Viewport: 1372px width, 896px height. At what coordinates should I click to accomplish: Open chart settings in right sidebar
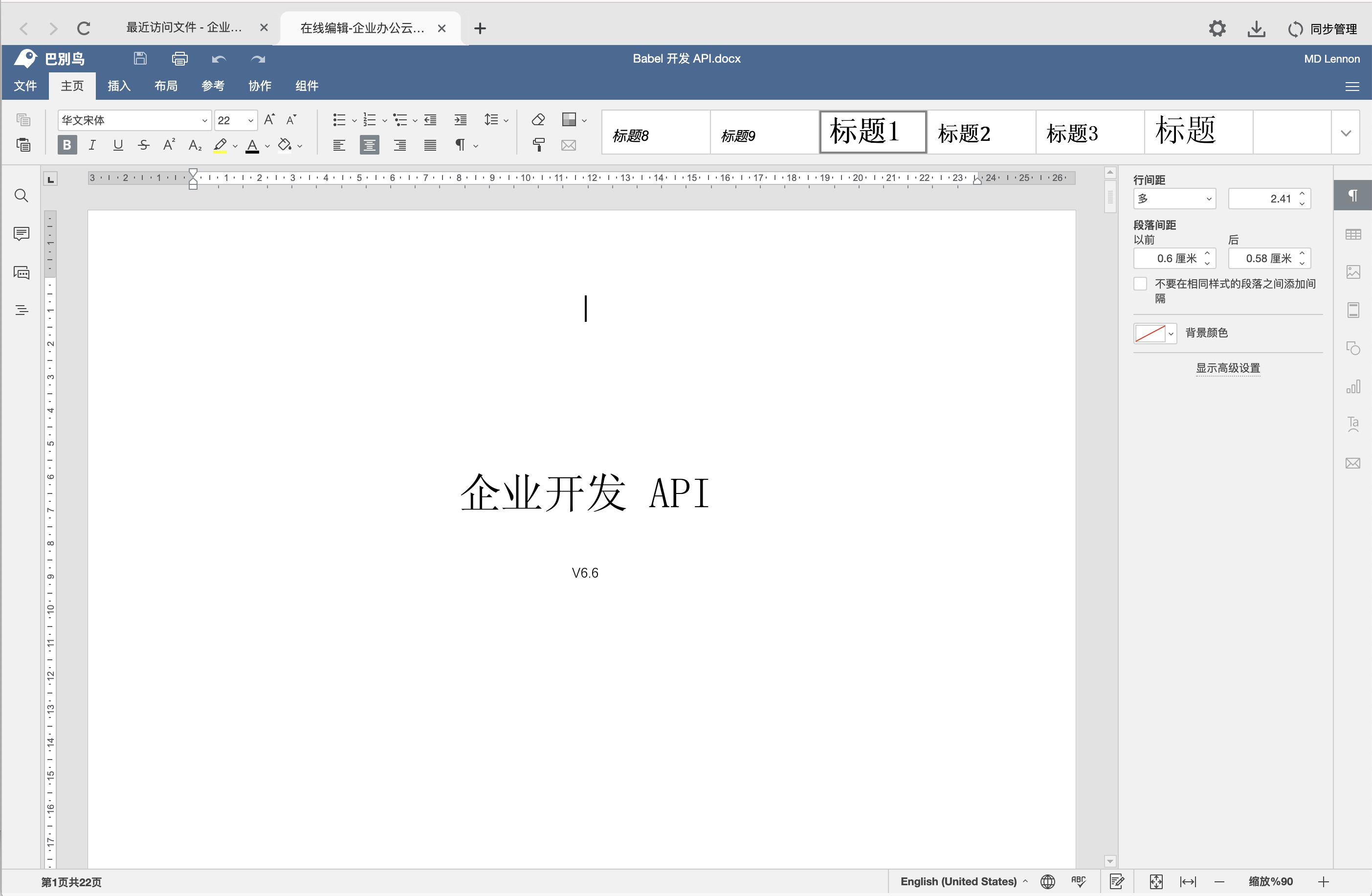pos(1353,386)
